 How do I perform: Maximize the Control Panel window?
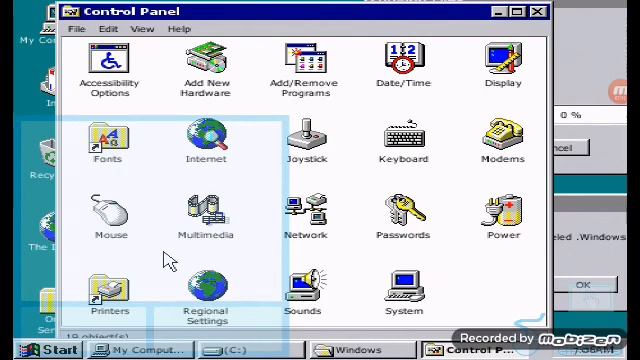point(517,11)
